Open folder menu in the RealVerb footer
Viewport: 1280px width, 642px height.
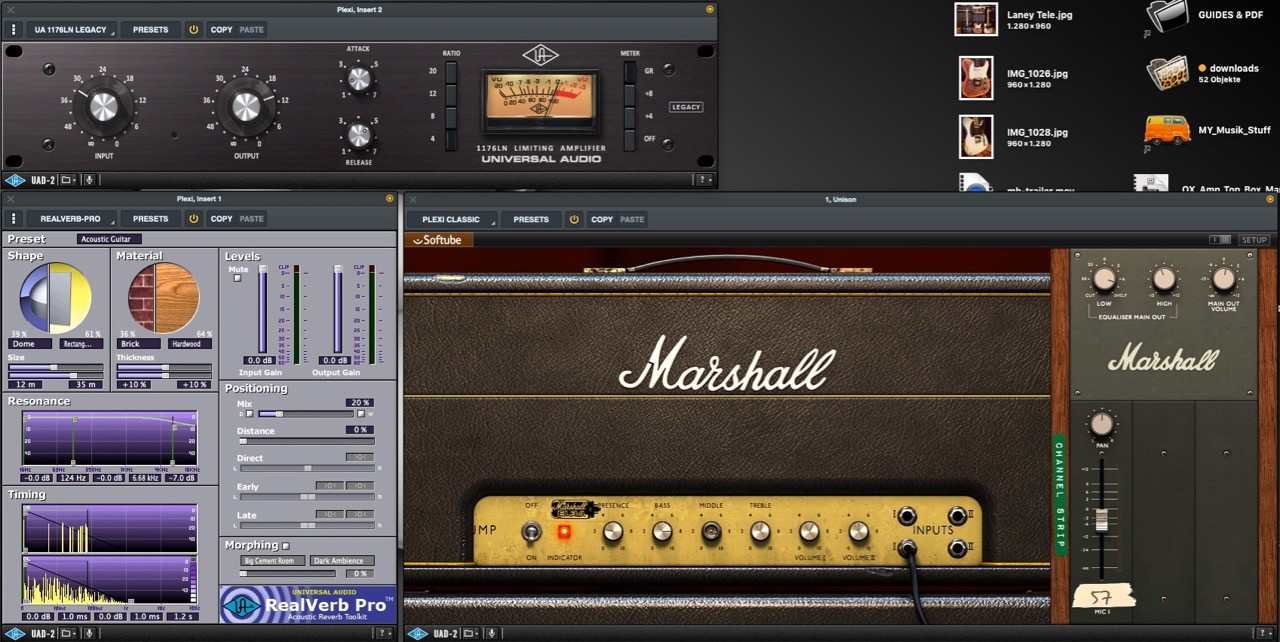[x=68, y=633]
